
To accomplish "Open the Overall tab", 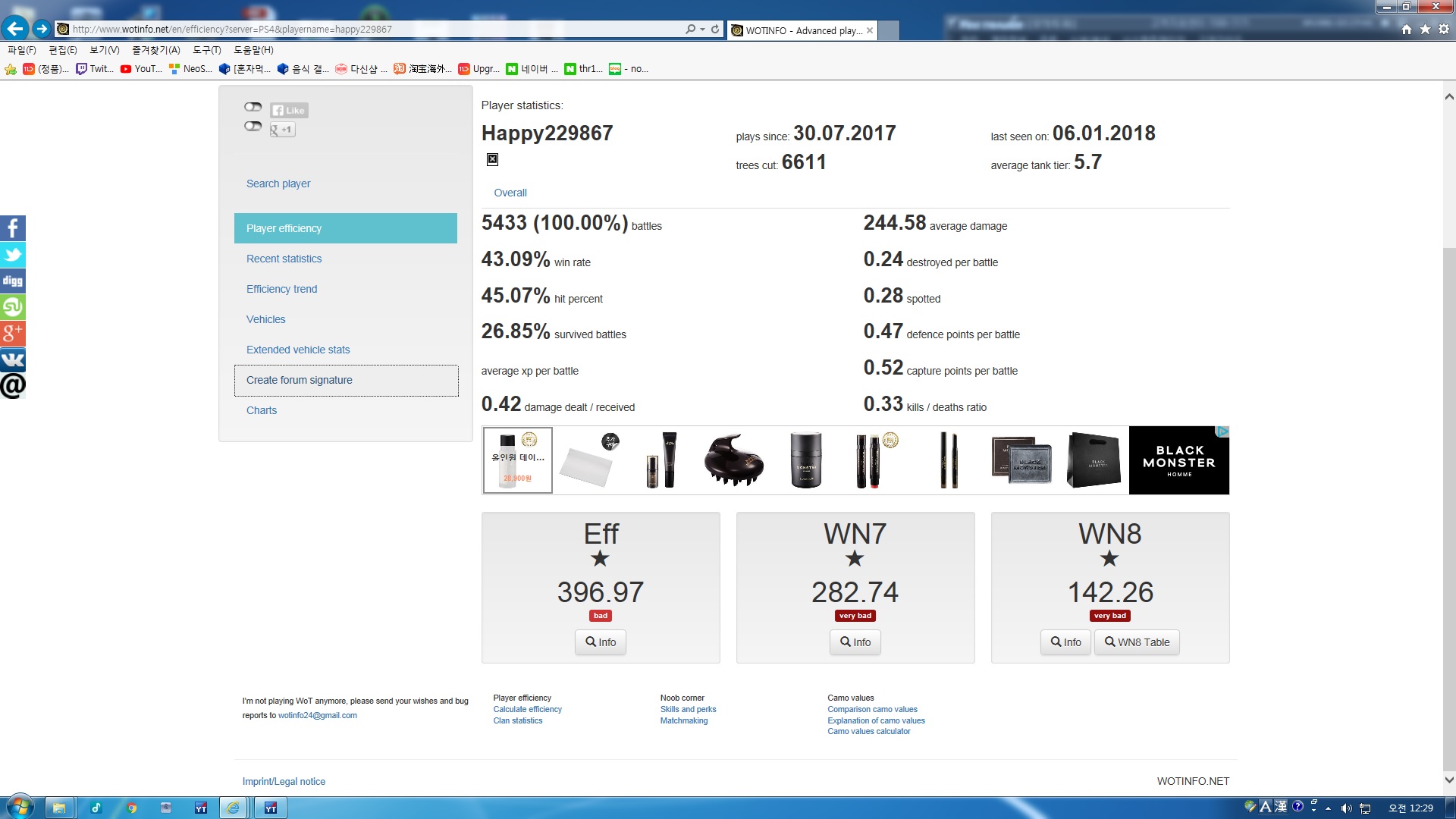I will click(510, 193).
